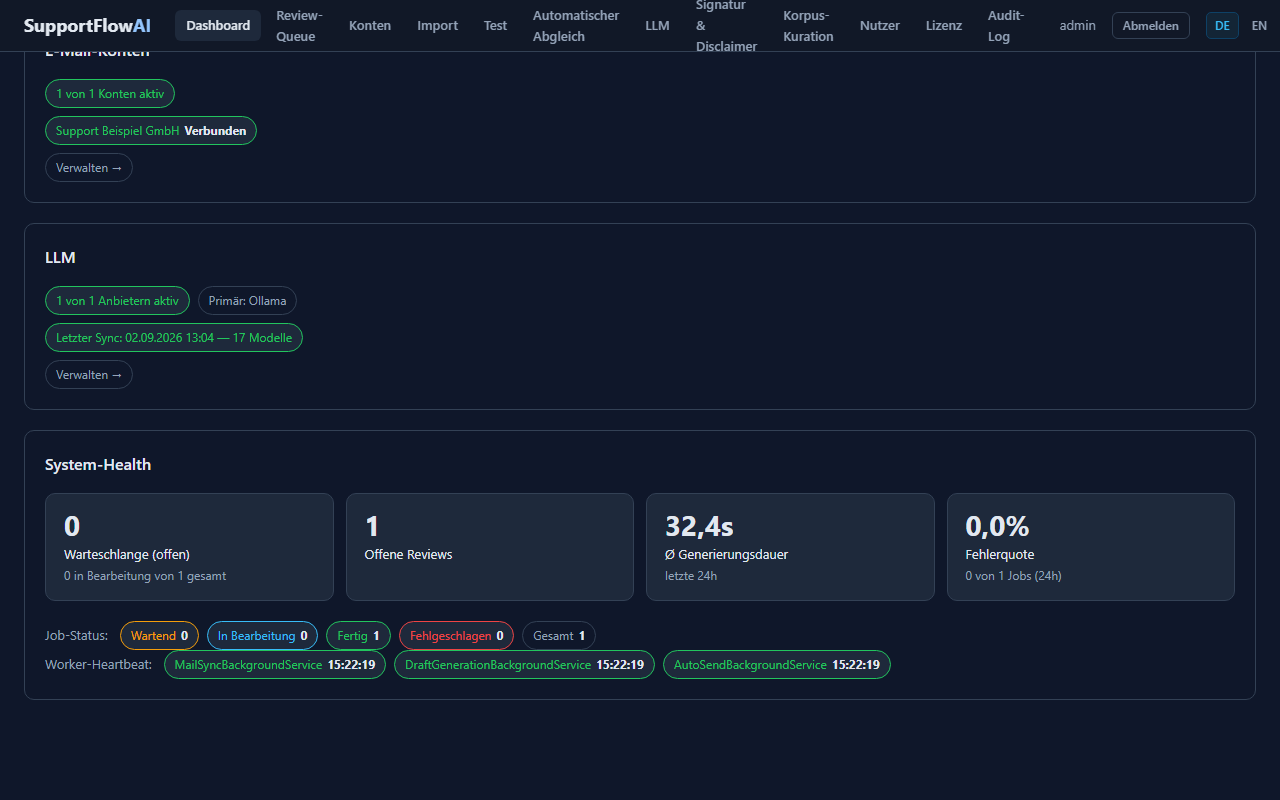The height and width of the screenshot is (800, 1280).
Task: Open the Nutzer page
Action: 880,25
